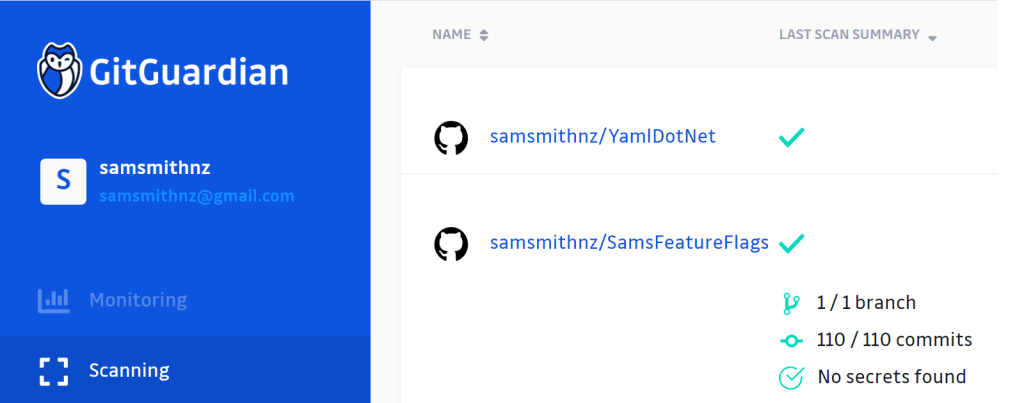Click the samsmithnz account name
This screenshot has height=403, width=1024.
click(155, 168)
